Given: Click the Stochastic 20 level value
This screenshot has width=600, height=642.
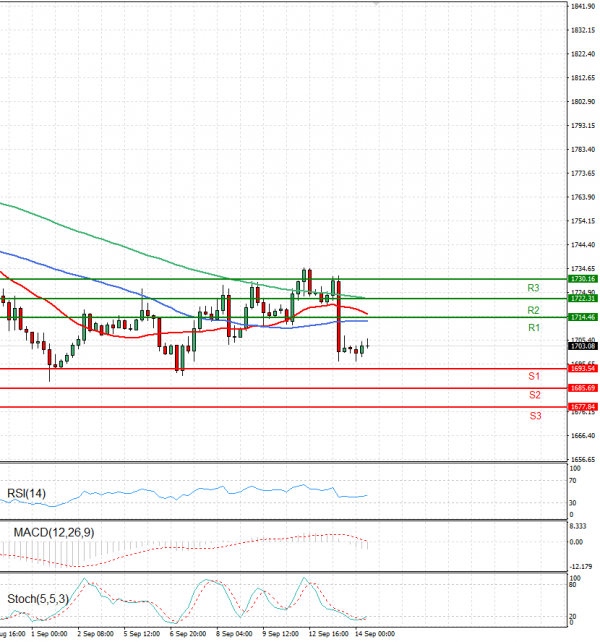Looking at the screenshot, I should pos(573,617).
